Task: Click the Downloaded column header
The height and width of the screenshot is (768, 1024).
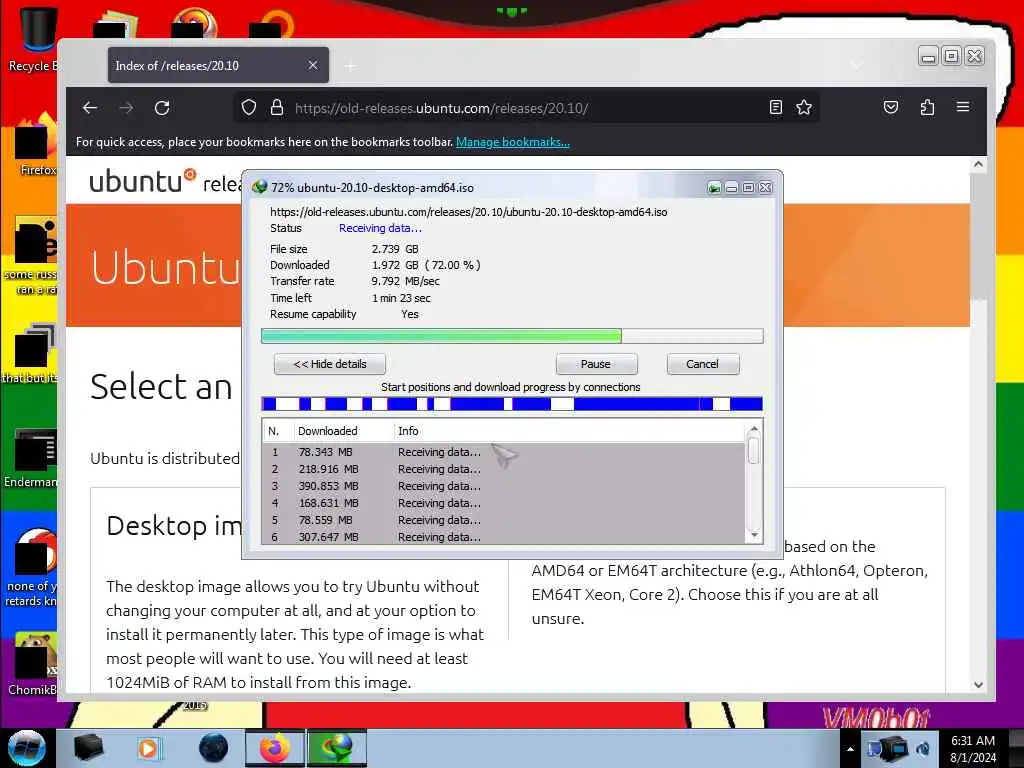Action: 343,431
